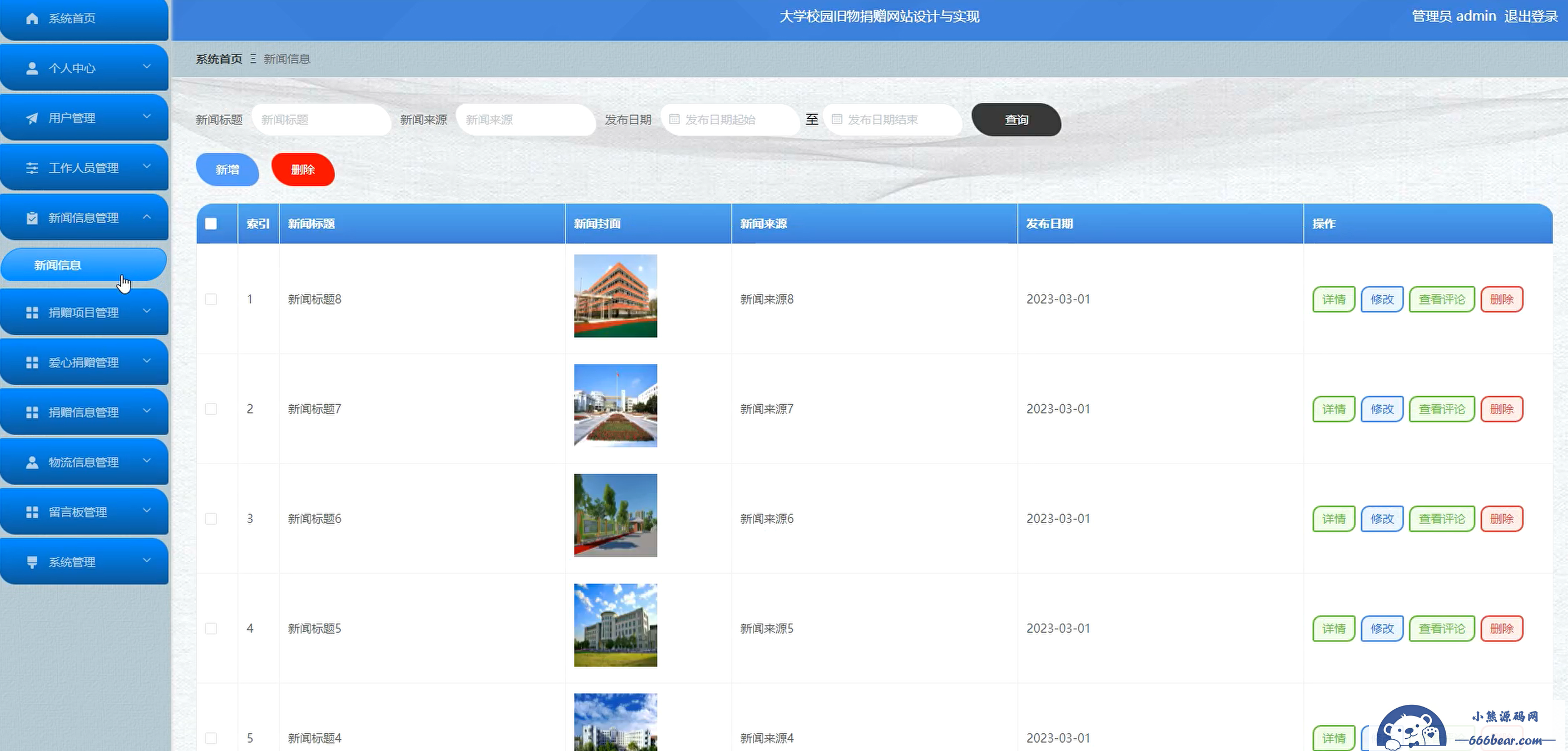Image resolution: width=1568 pixels, height=751 pixels.
Task: Expand the 爱心捐赠管理 menu chevron
Action: click(147, 361)
